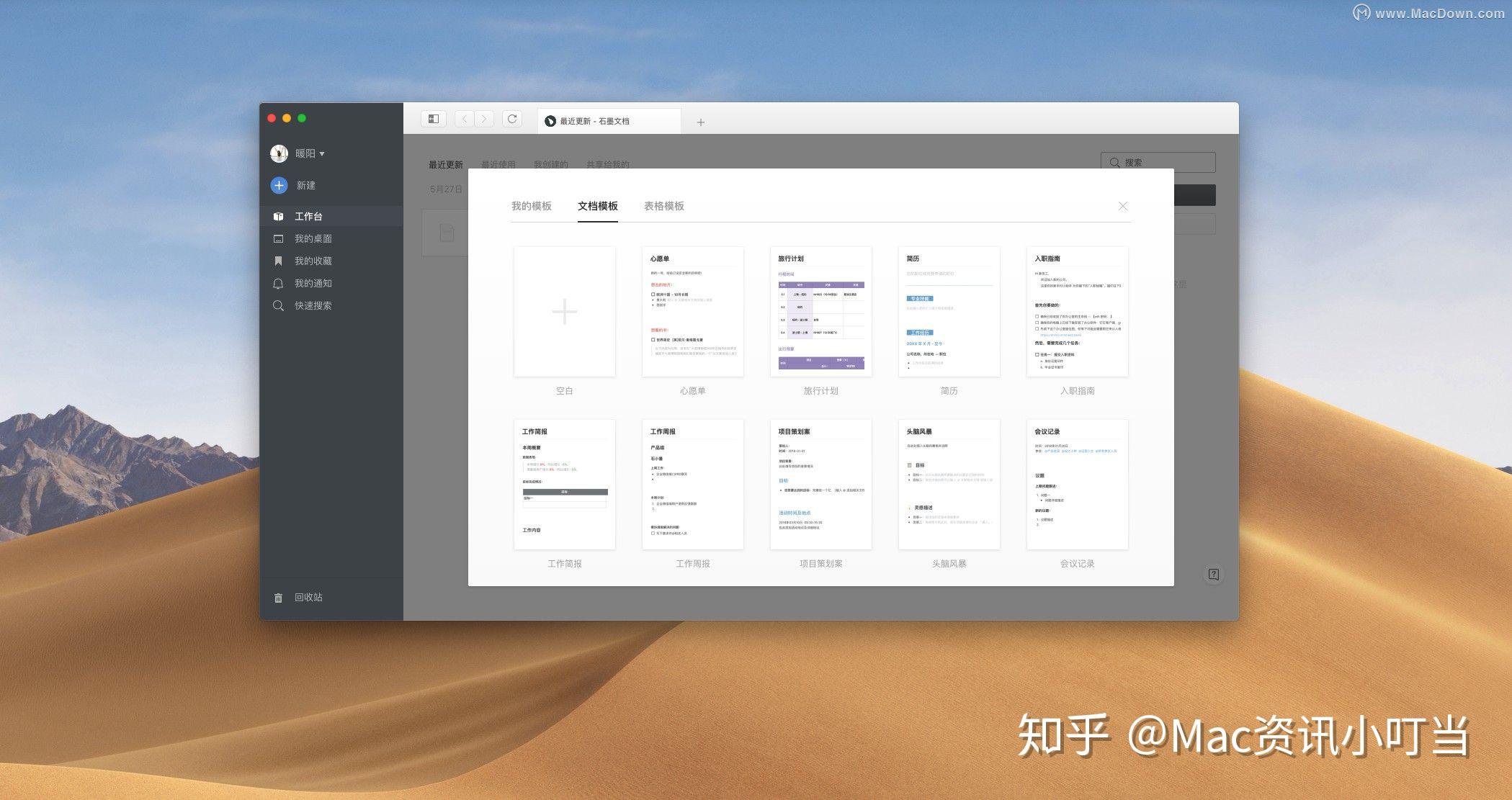Viewport: 1512px width, 800px height.
Task: Click the 心愿单 caption label
Action: tap(693, 391)
